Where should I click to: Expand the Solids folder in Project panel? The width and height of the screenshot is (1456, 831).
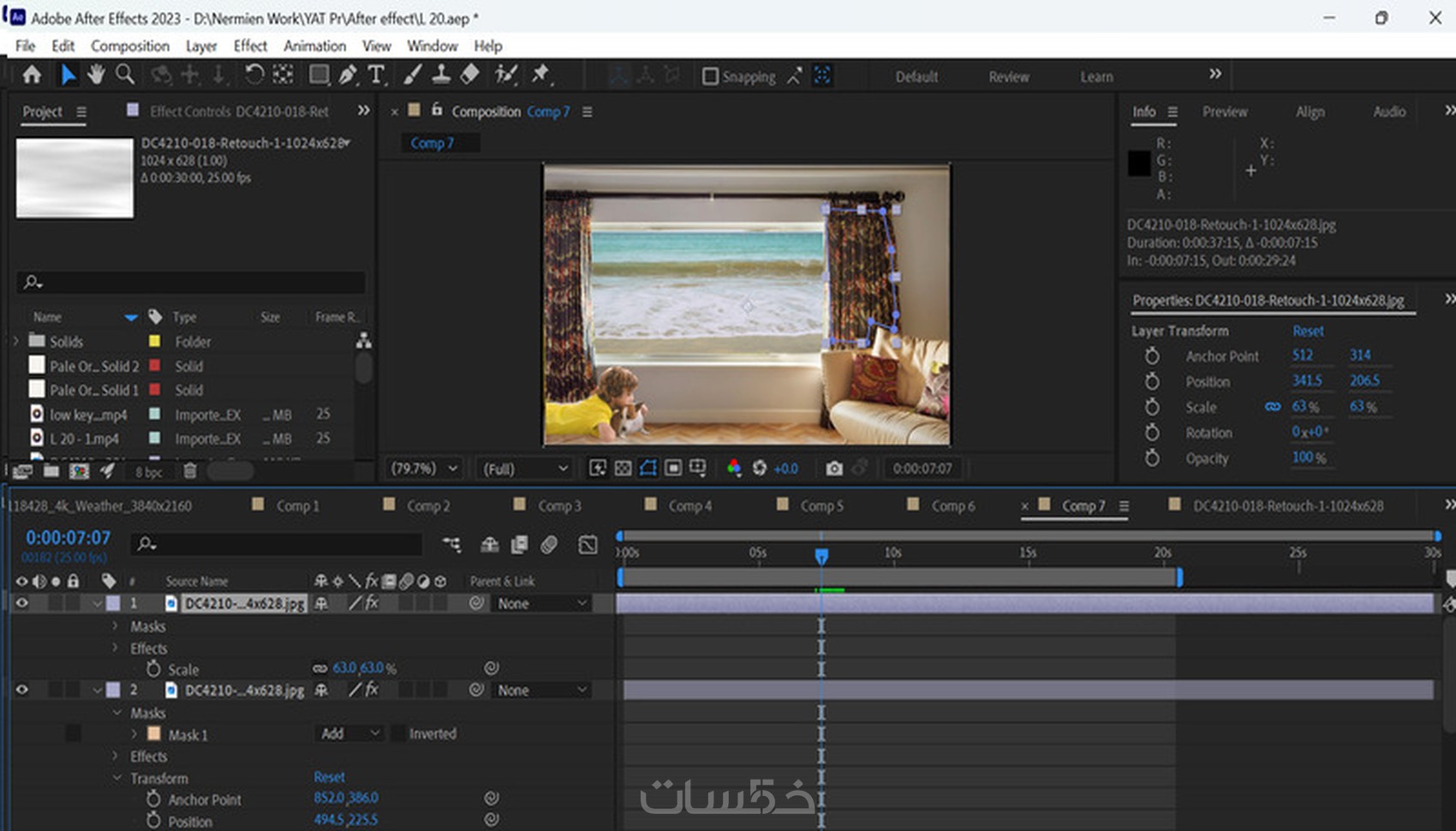(x=15, y=341)
